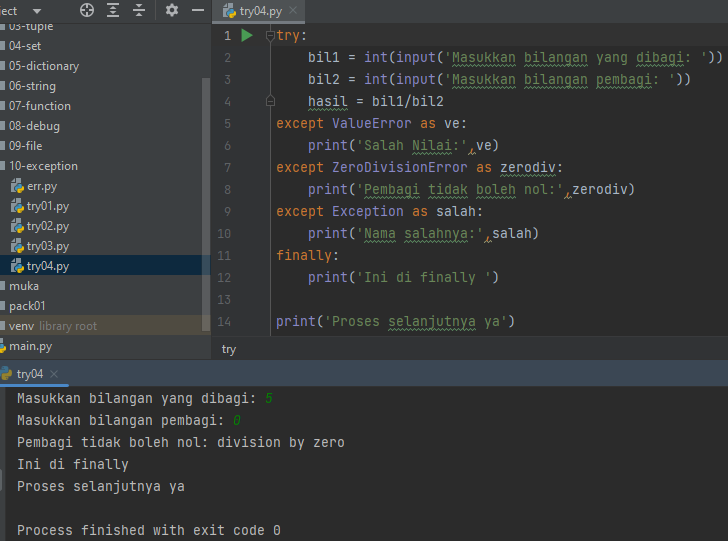Select main.py in project tree
This screenshot has height=541, width=728.
pos(30,346)
